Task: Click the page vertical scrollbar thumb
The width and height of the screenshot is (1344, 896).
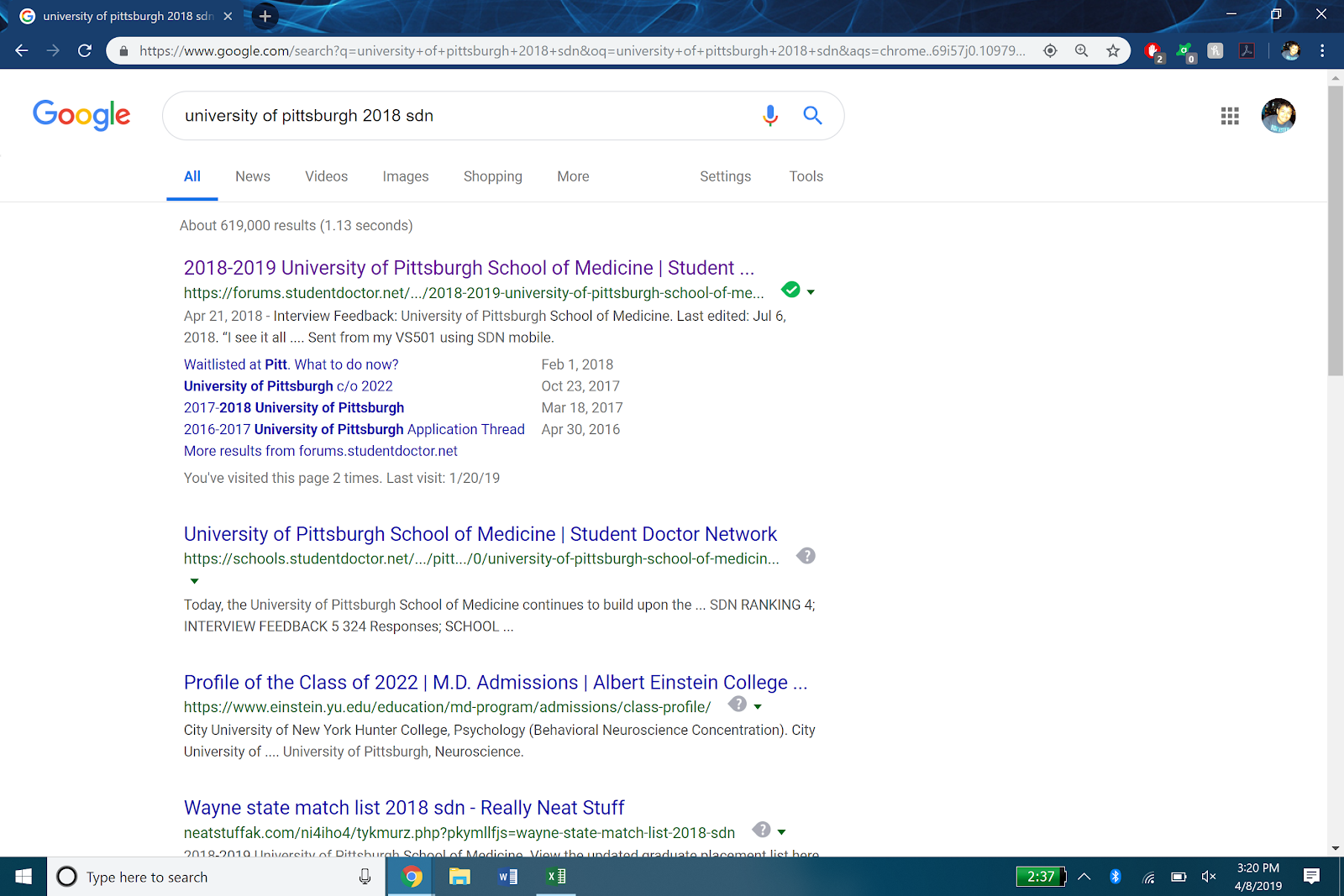Action: pos(1336,230)
